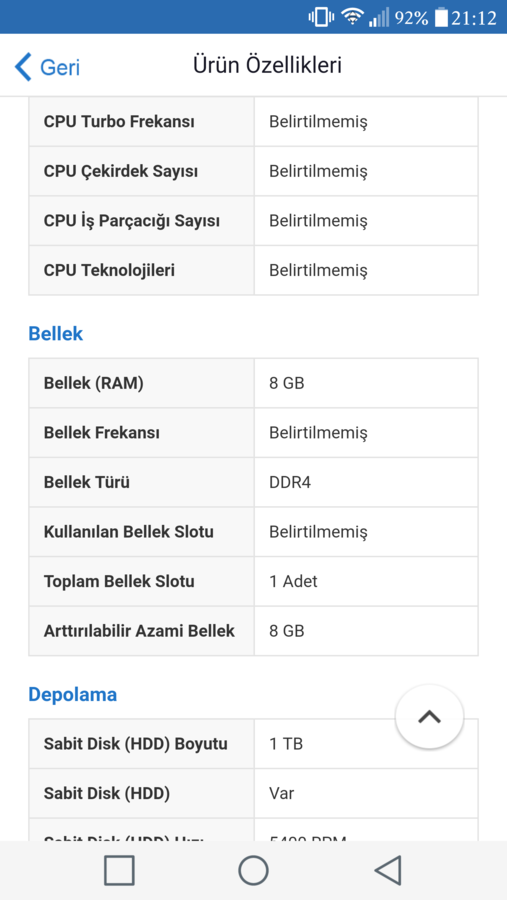
Task: Tap the cellular signal bars icon
Action: [x=379, y=17]
